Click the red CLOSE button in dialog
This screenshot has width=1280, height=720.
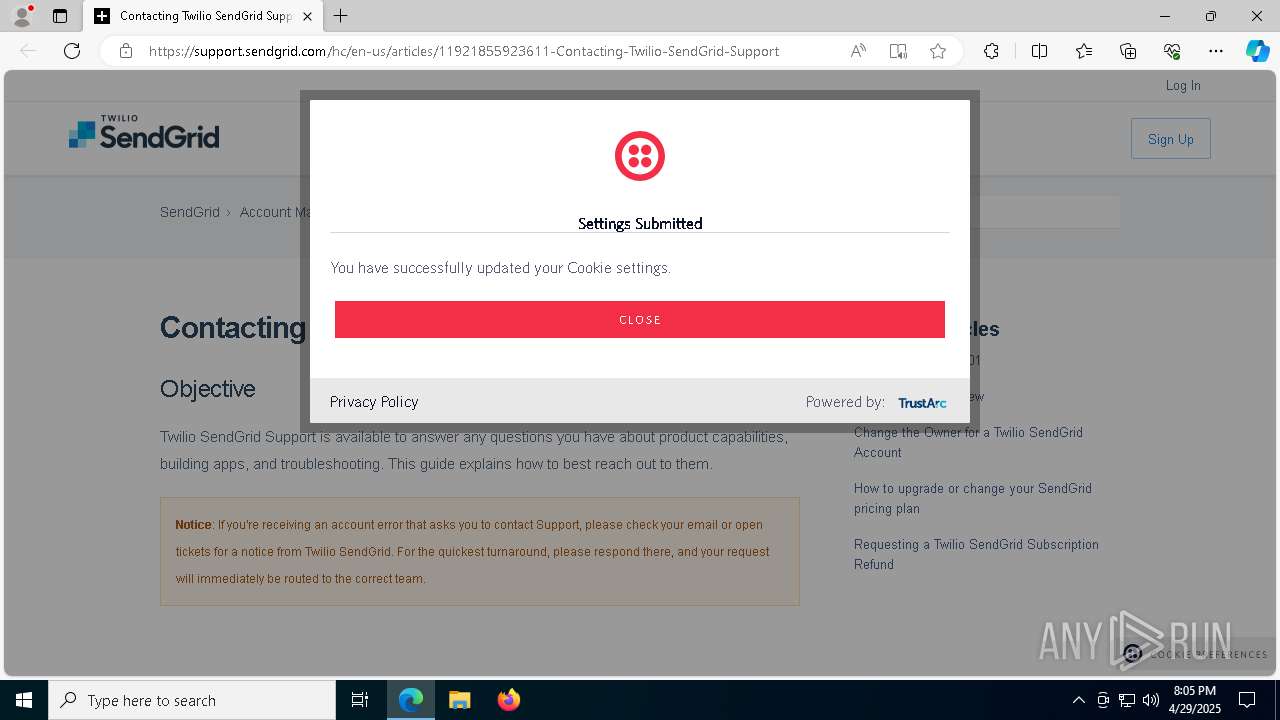(640, 319)
